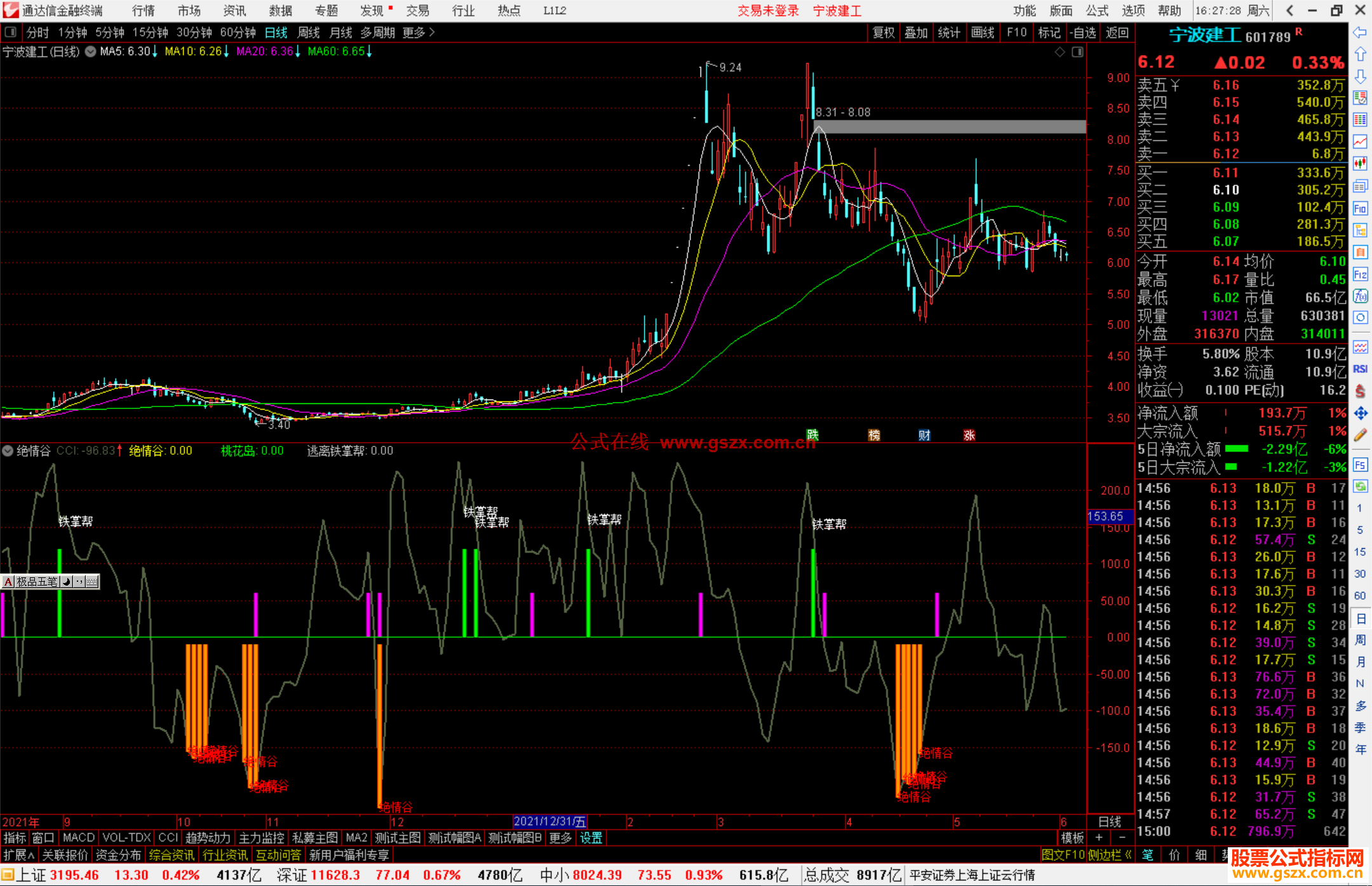Click the 财 marker below the price chart
The width and height of the screenshot is (1372, 886).
point(924,435)
